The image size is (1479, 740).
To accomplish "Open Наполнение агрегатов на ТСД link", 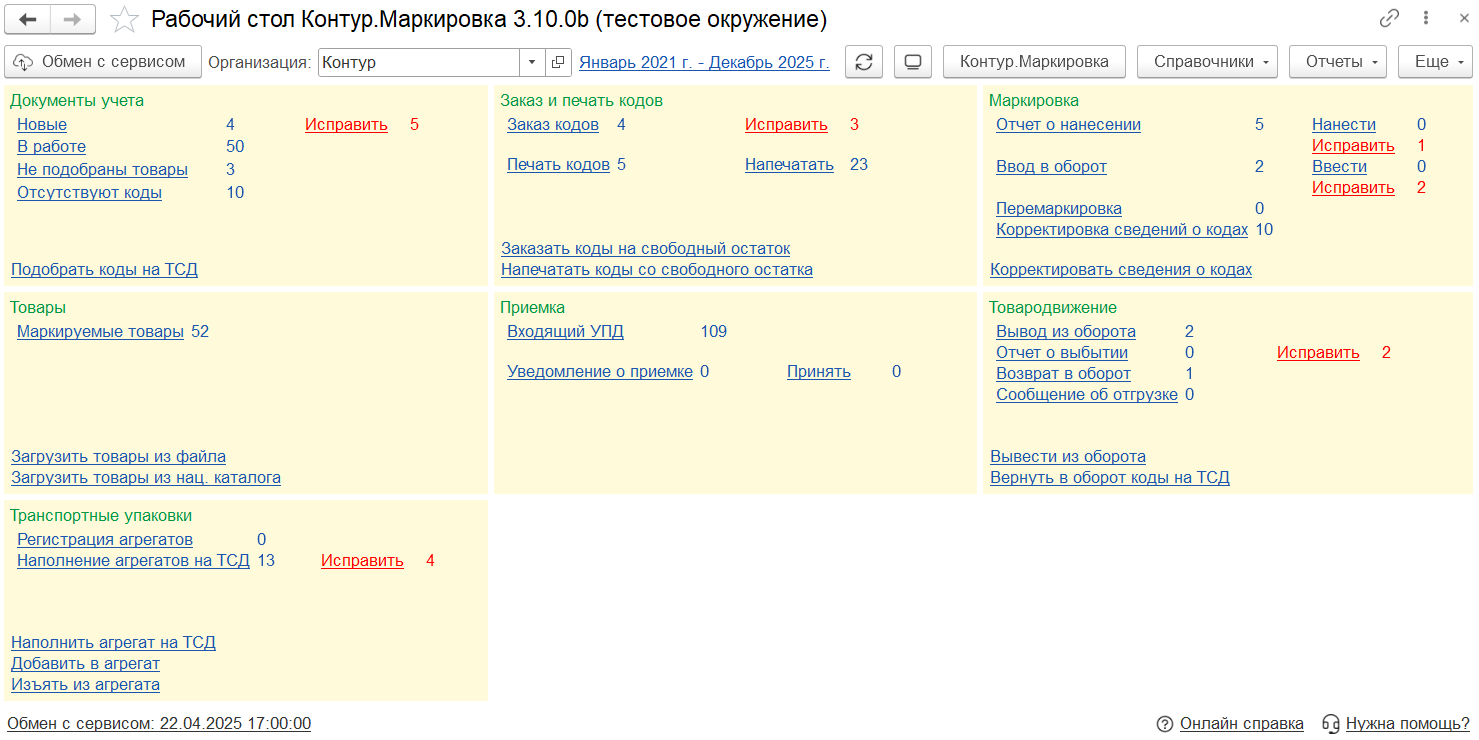I will (133, 561).
